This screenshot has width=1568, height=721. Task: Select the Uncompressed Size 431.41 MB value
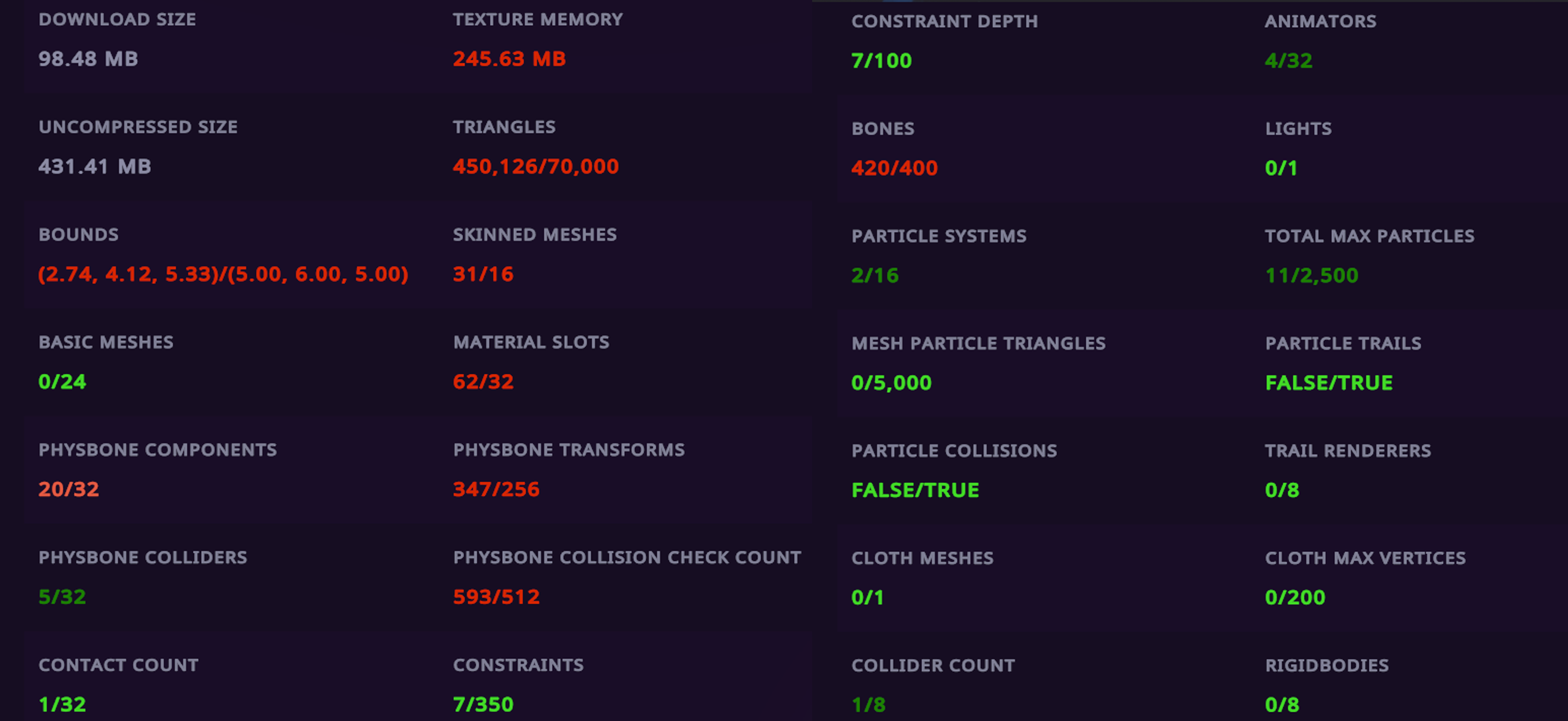click(94, 167)
